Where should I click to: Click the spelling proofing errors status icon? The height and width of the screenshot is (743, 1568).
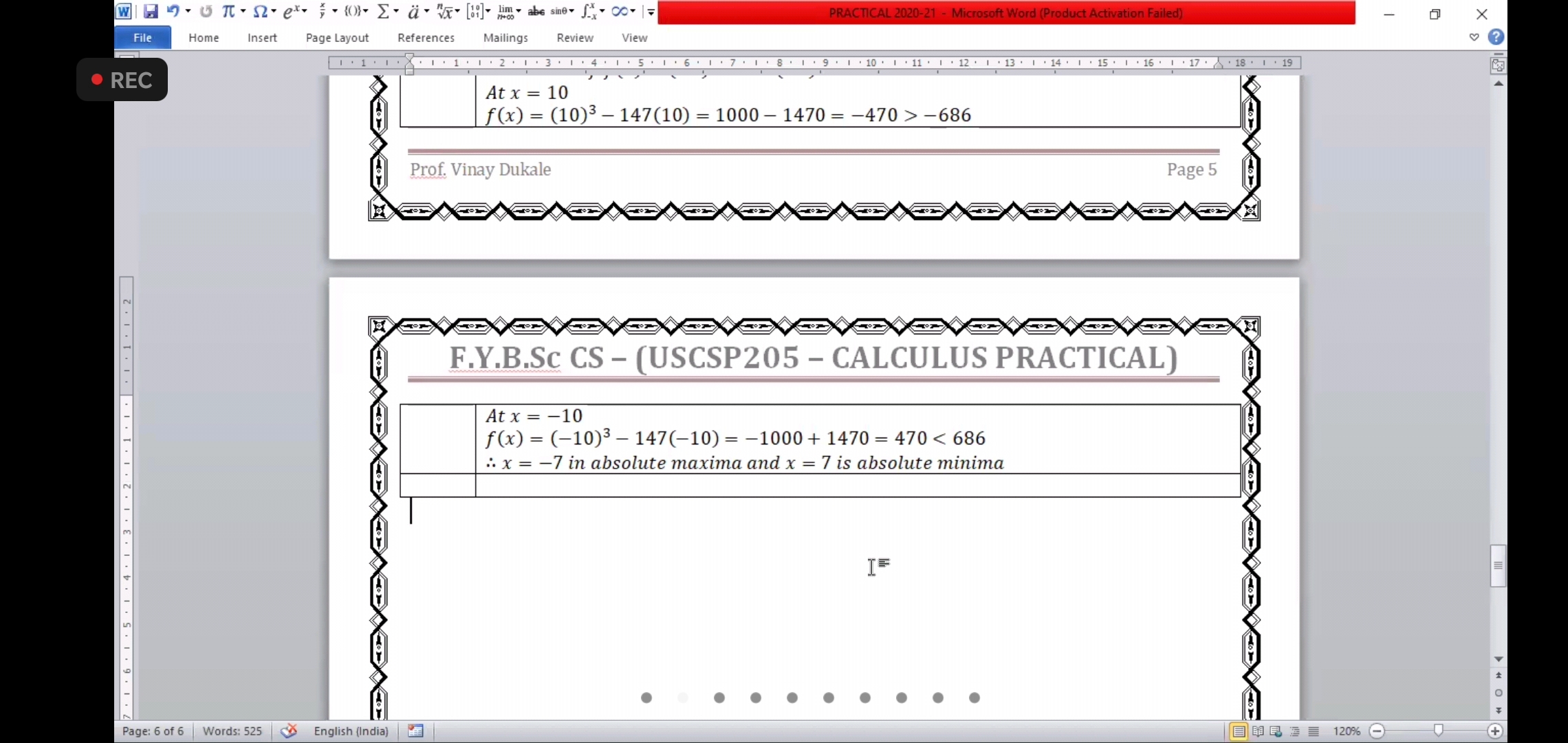289,731
